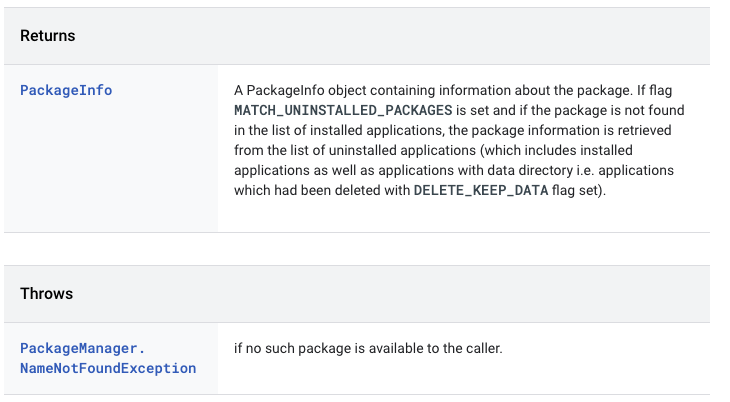Open the PackageManager.NameNotFoundException link
The image size is (730, 402).
point(108,358)
